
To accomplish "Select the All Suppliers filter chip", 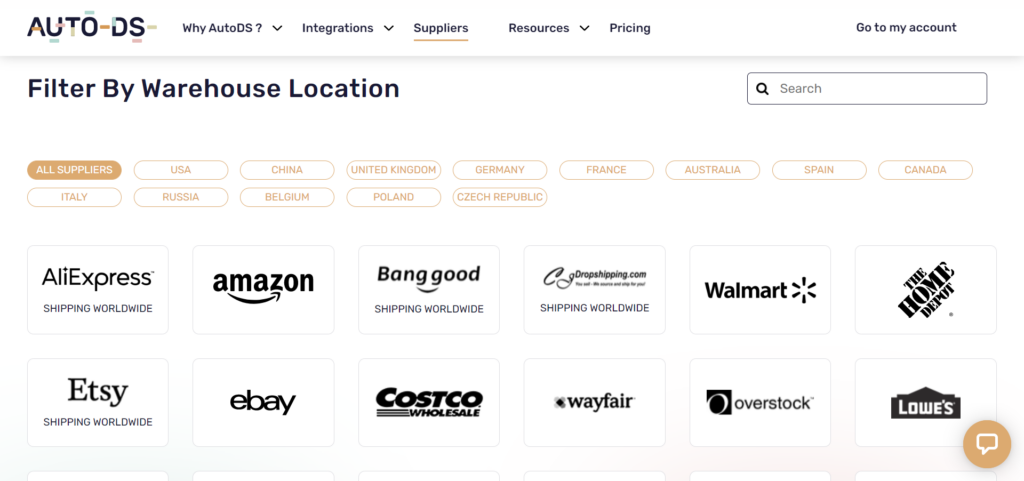I will click(74, 170).
